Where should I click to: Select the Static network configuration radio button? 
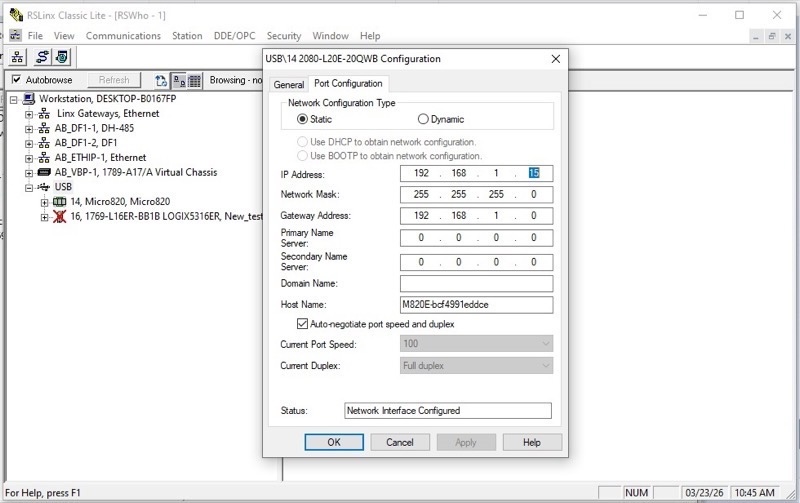click(303, 119)
